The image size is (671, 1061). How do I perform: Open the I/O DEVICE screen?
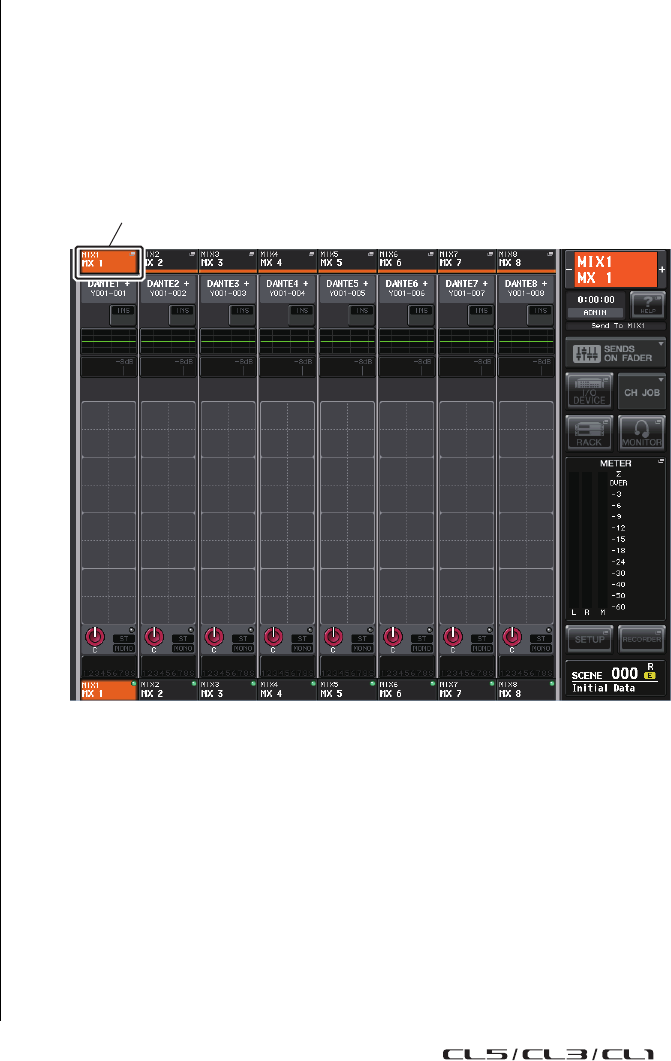point(589,391)
